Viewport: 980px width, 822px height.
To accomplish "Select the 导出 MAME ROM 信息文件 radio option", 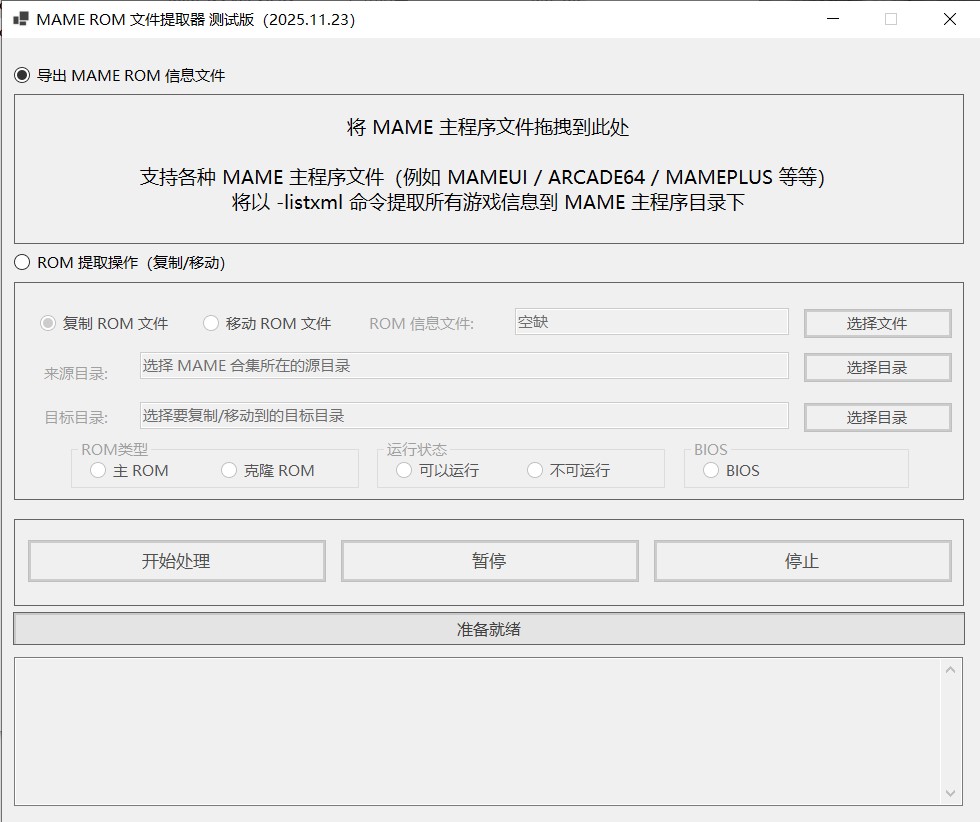I will tap(20, 74).
